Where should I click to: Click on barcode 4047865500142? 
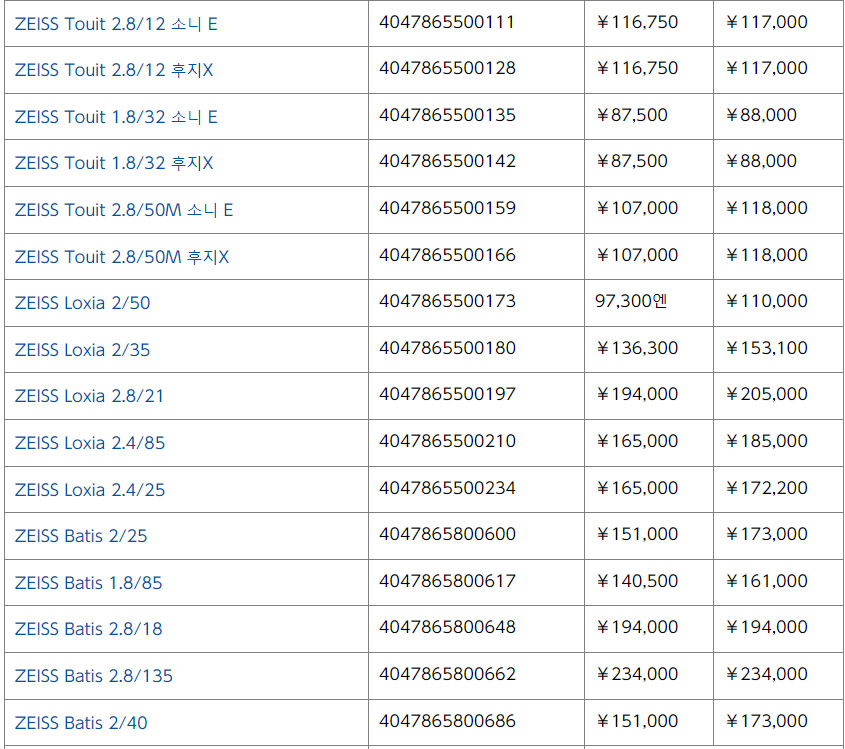[447, 161]
